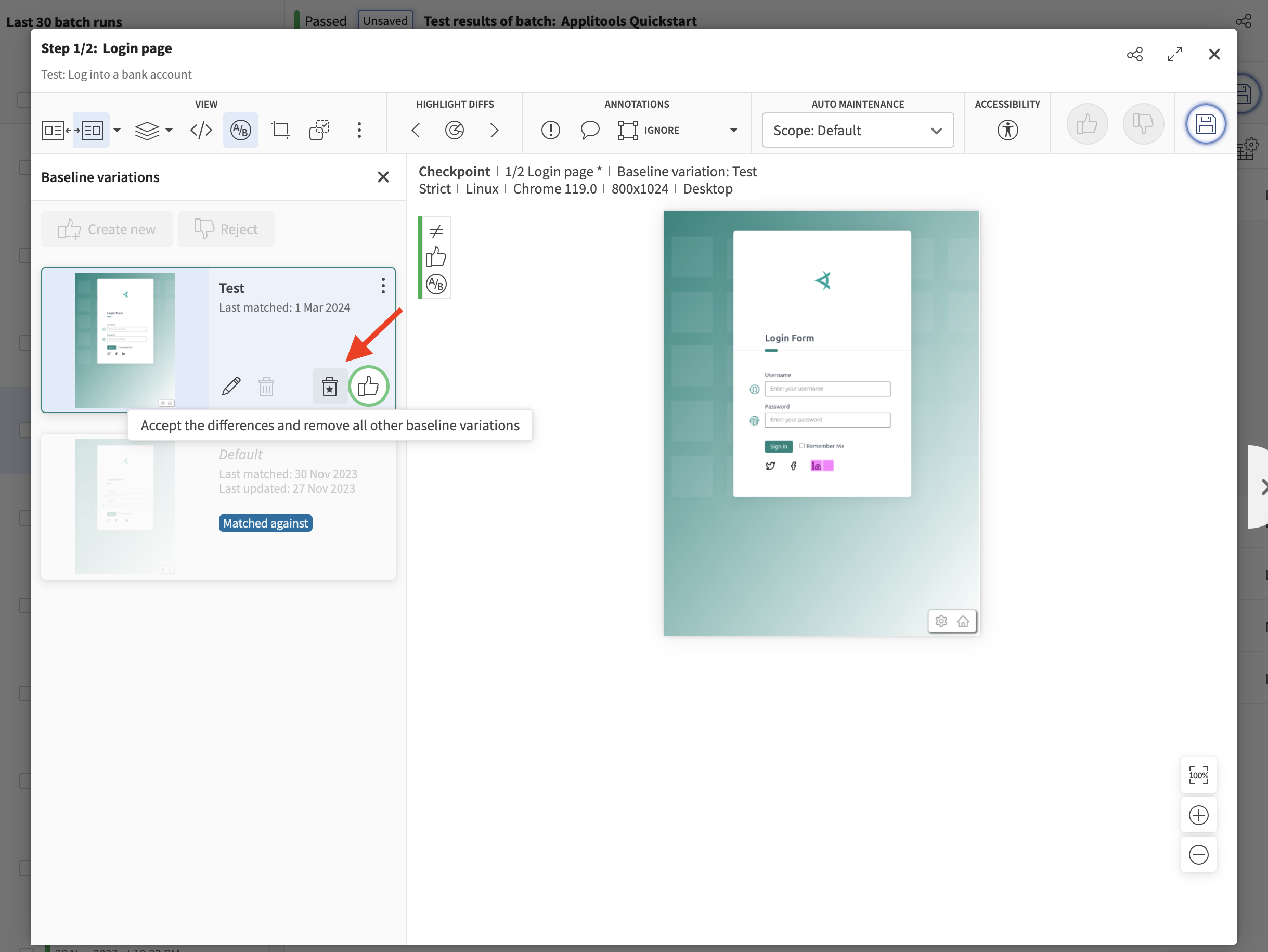
Task: Click the accessibility person icon
Action: coord(1007,129)
